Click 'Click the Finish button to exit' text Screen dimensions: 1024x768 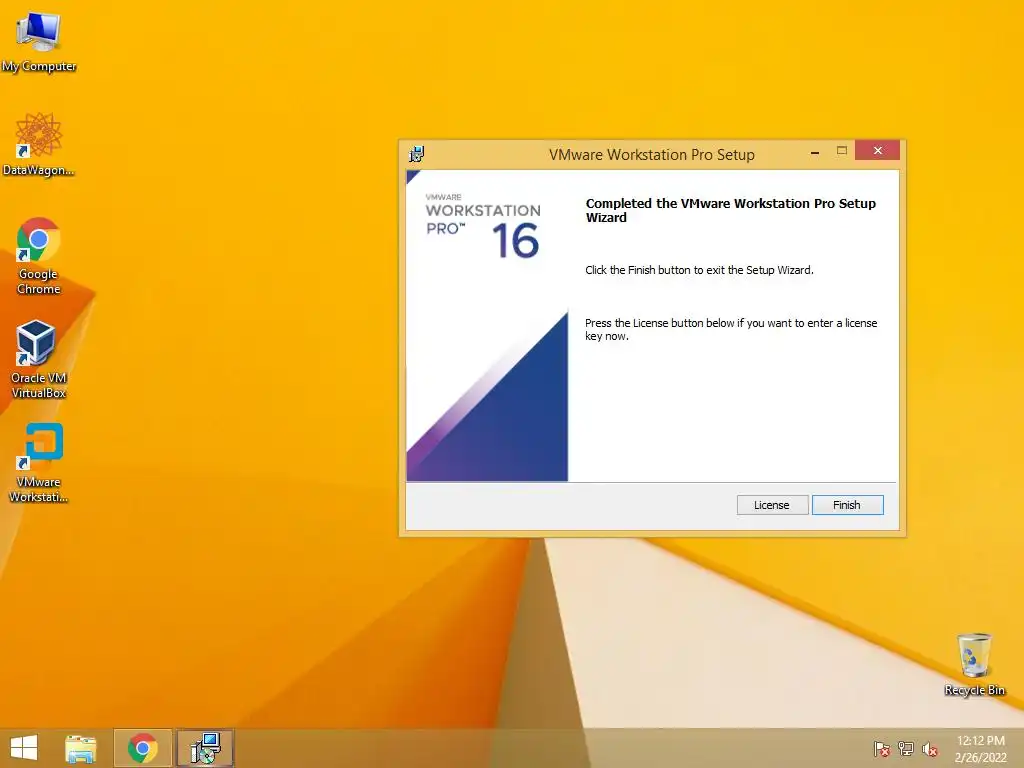click(699, 270)
